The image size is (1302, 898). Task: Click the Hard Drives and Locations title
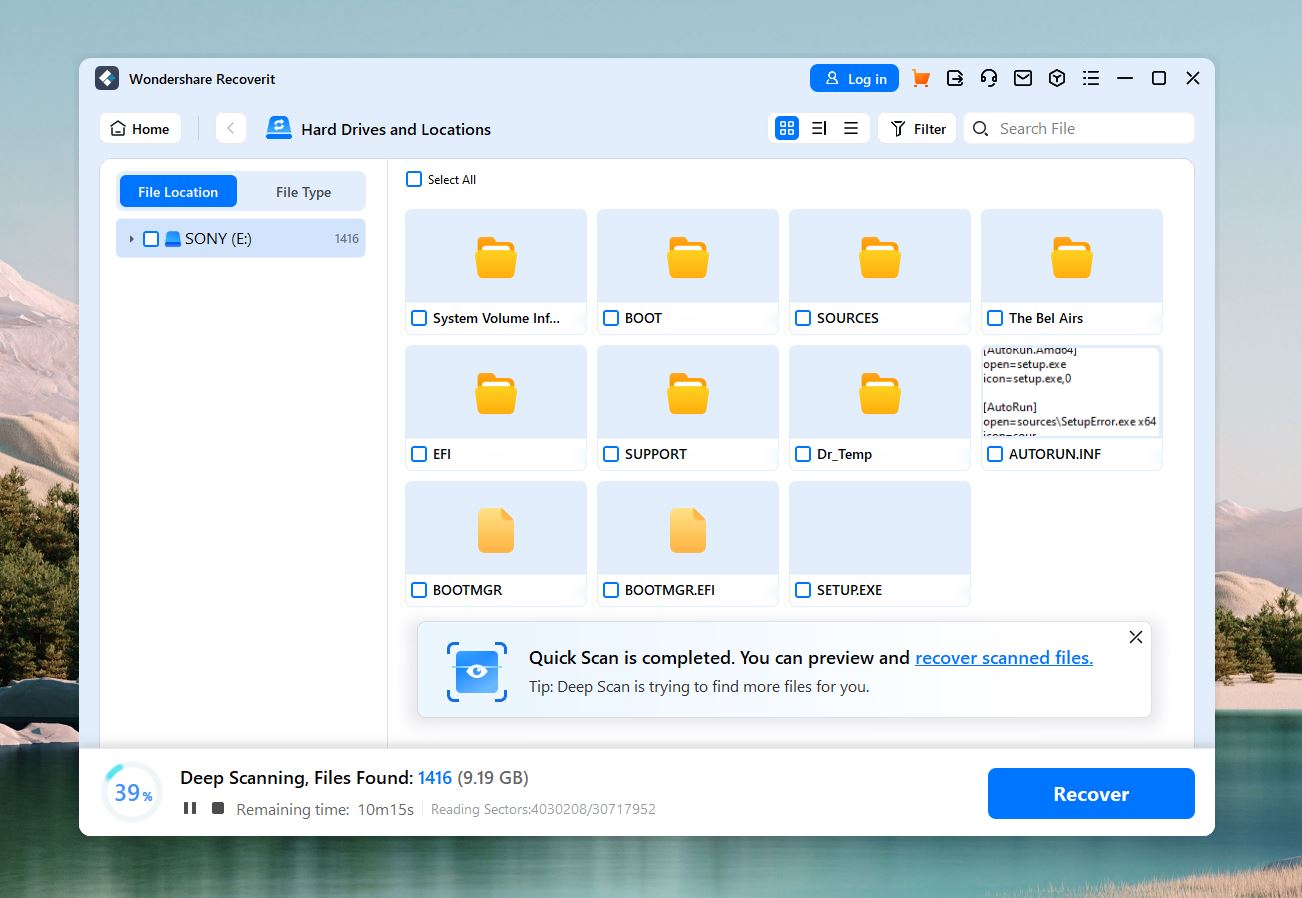coord(396,129)
